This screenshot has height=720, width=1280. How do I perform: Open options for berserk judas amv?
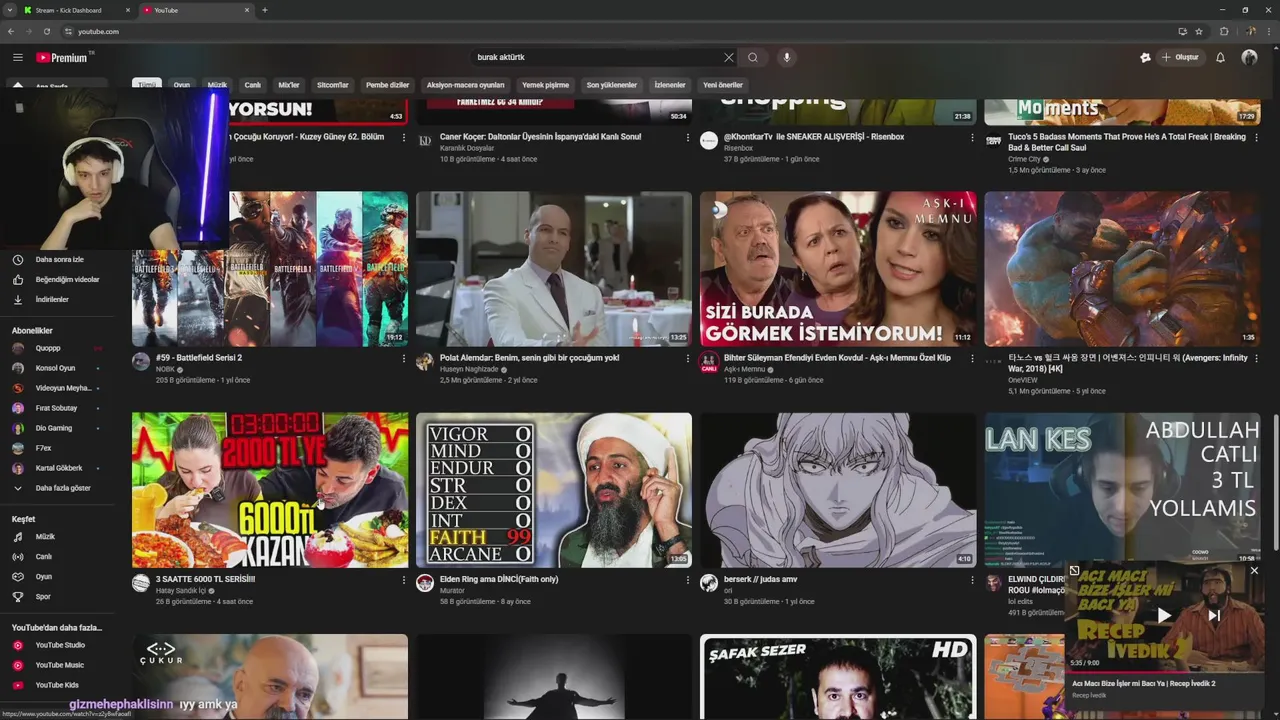(x=972, y=579)
